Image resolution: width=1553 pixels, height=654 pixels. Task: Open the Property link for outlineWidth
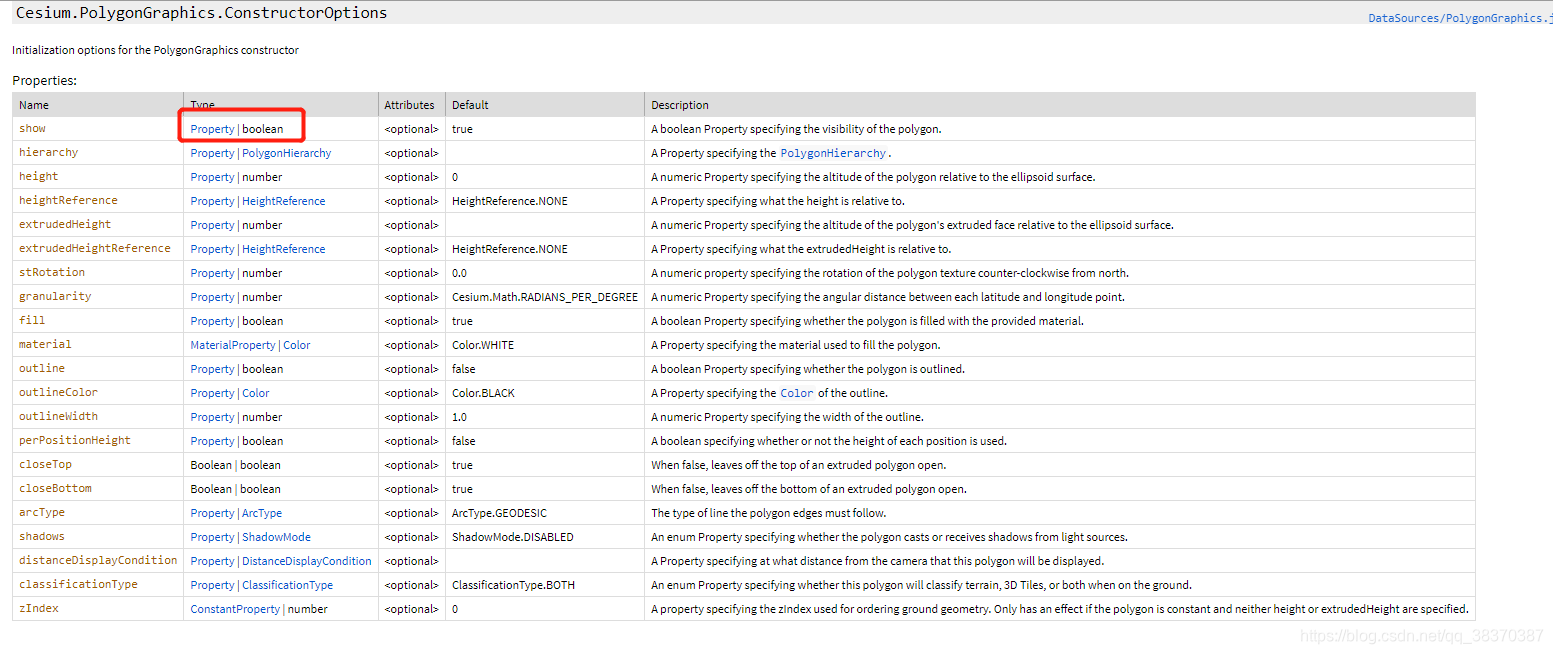pos(211,416)
